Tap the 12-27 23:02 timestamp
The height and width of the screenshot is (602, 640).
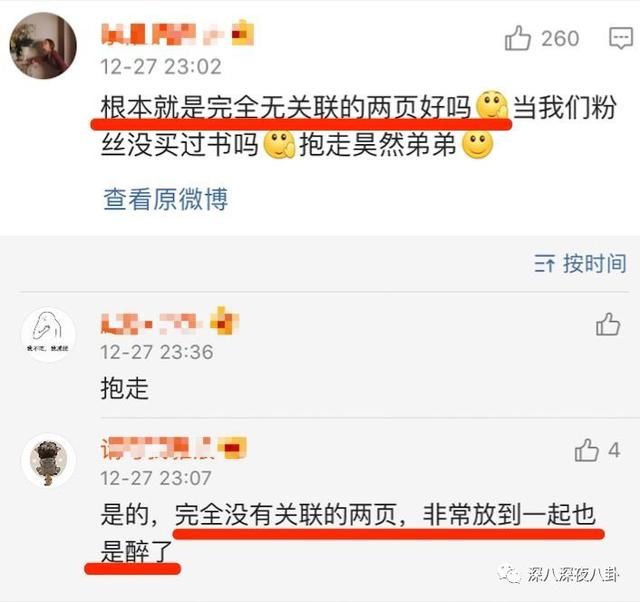pos(161,67)
